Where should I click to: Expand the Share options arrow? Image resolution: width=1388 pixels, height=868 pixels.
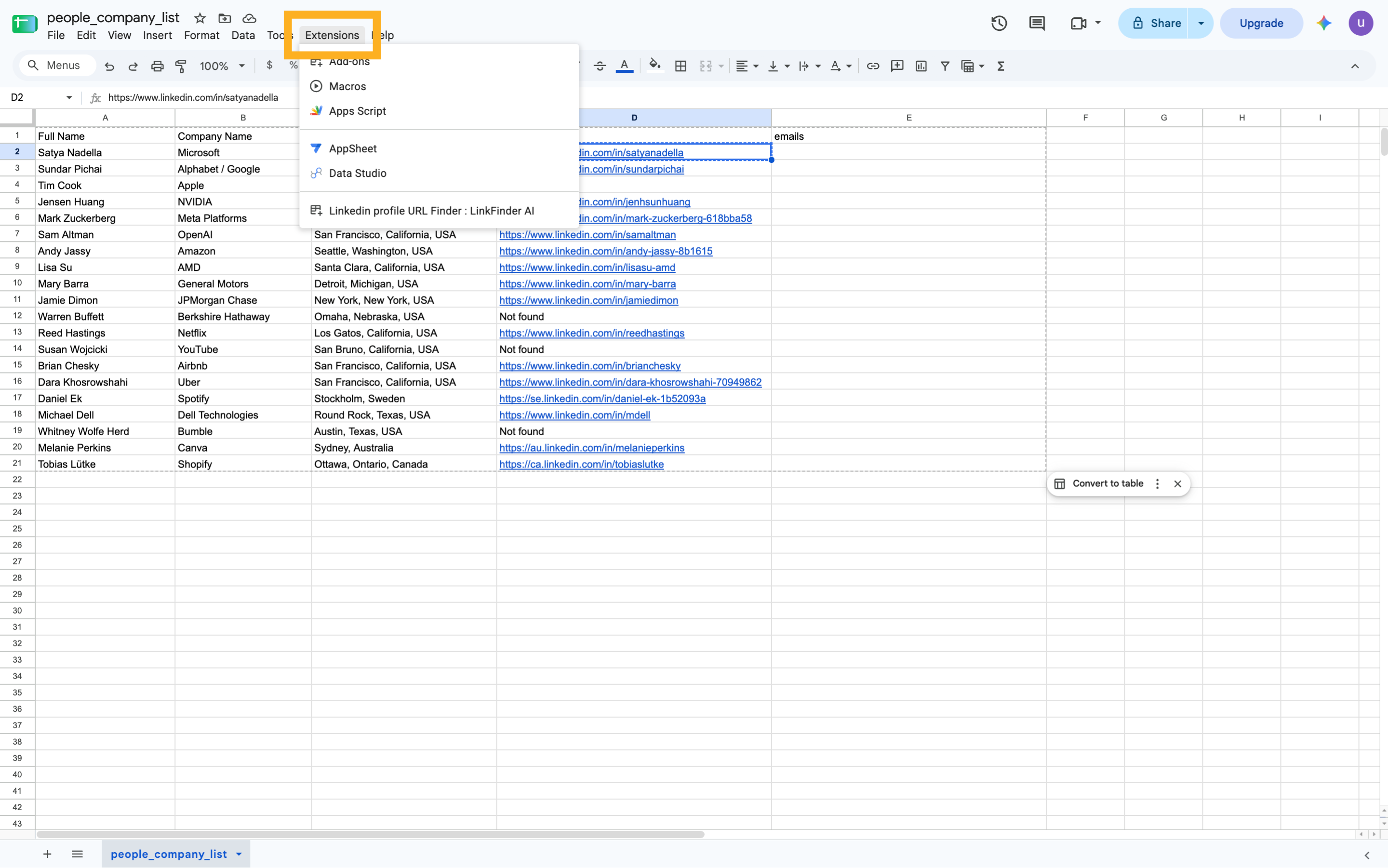click(1201, 23)
